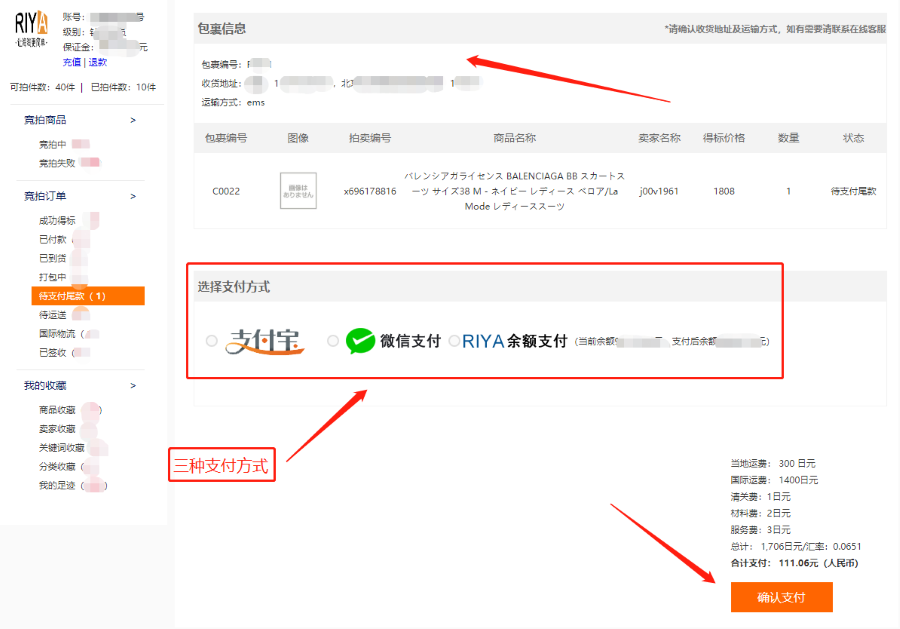Click the orange 确认支付 payment button
The width and height of the screenshot is (900, 629).
point(781,597)
